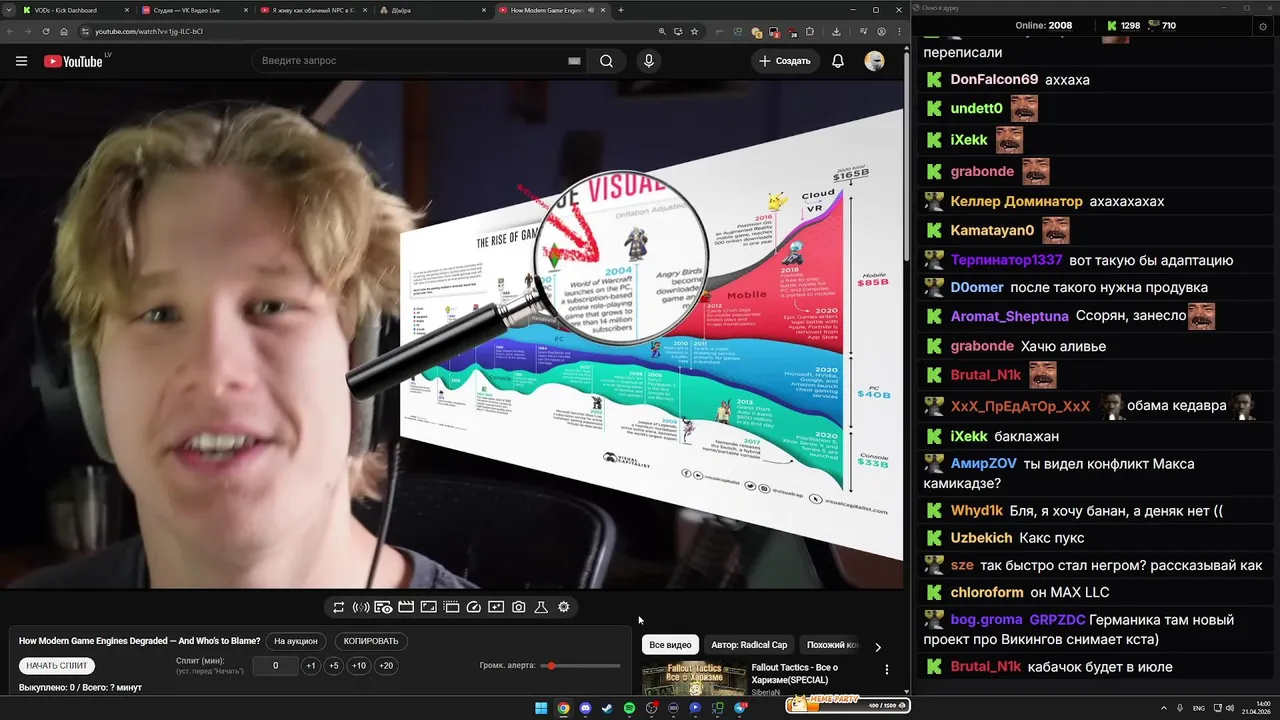Click the eye filter icon in player toolbar

(x=383, y=607)
